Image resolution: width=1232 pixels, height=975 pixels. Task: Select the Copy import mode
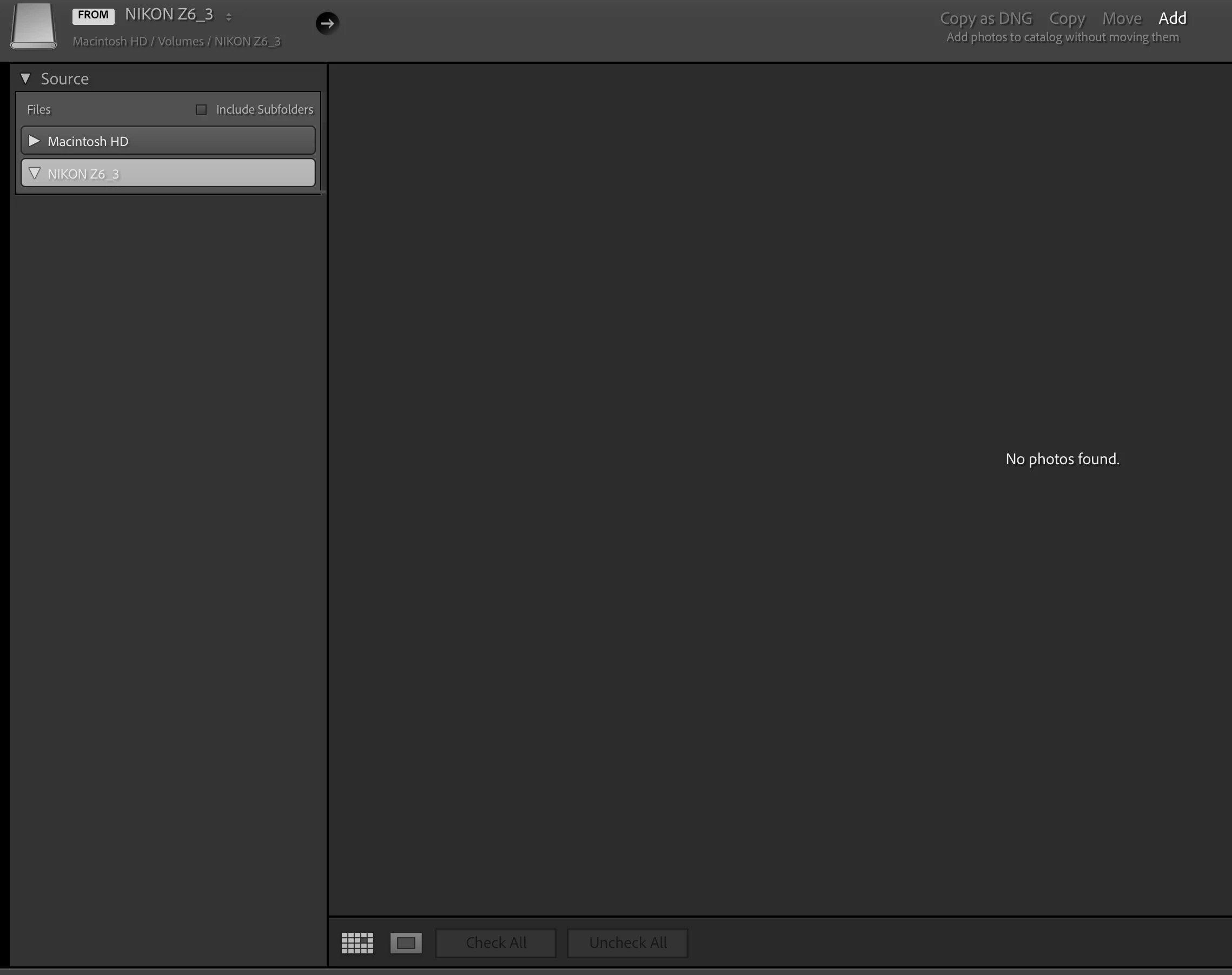coord(1067,18)
